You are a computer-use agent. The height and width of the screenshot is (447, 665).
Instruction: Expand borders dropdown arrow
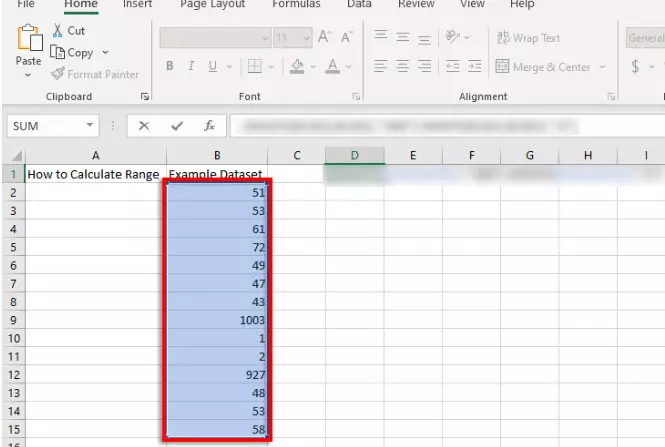pyautogui.click(x=271, y=67)
